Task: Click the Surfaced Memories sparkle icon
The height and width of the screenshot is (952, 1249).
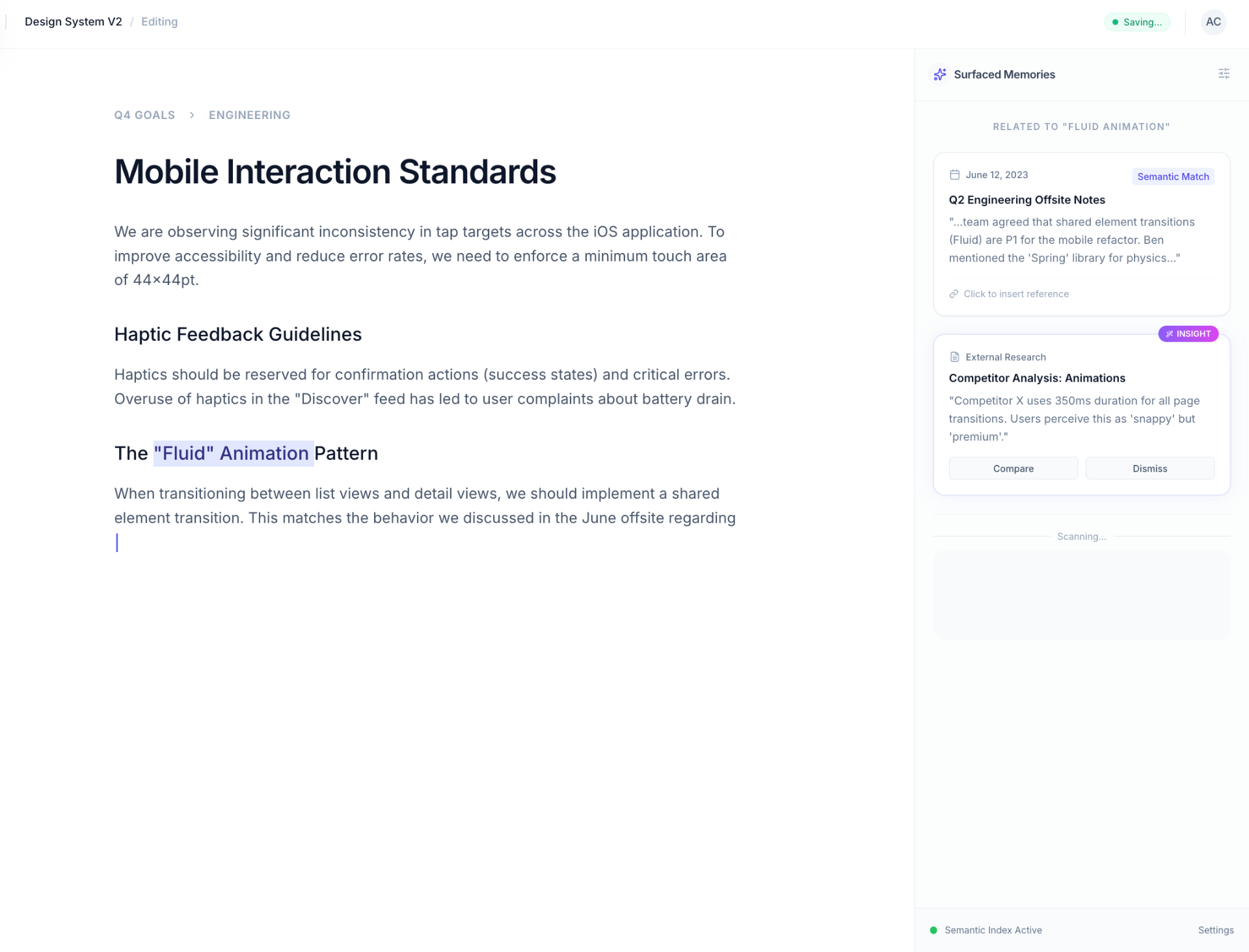Action: (940, 74)
